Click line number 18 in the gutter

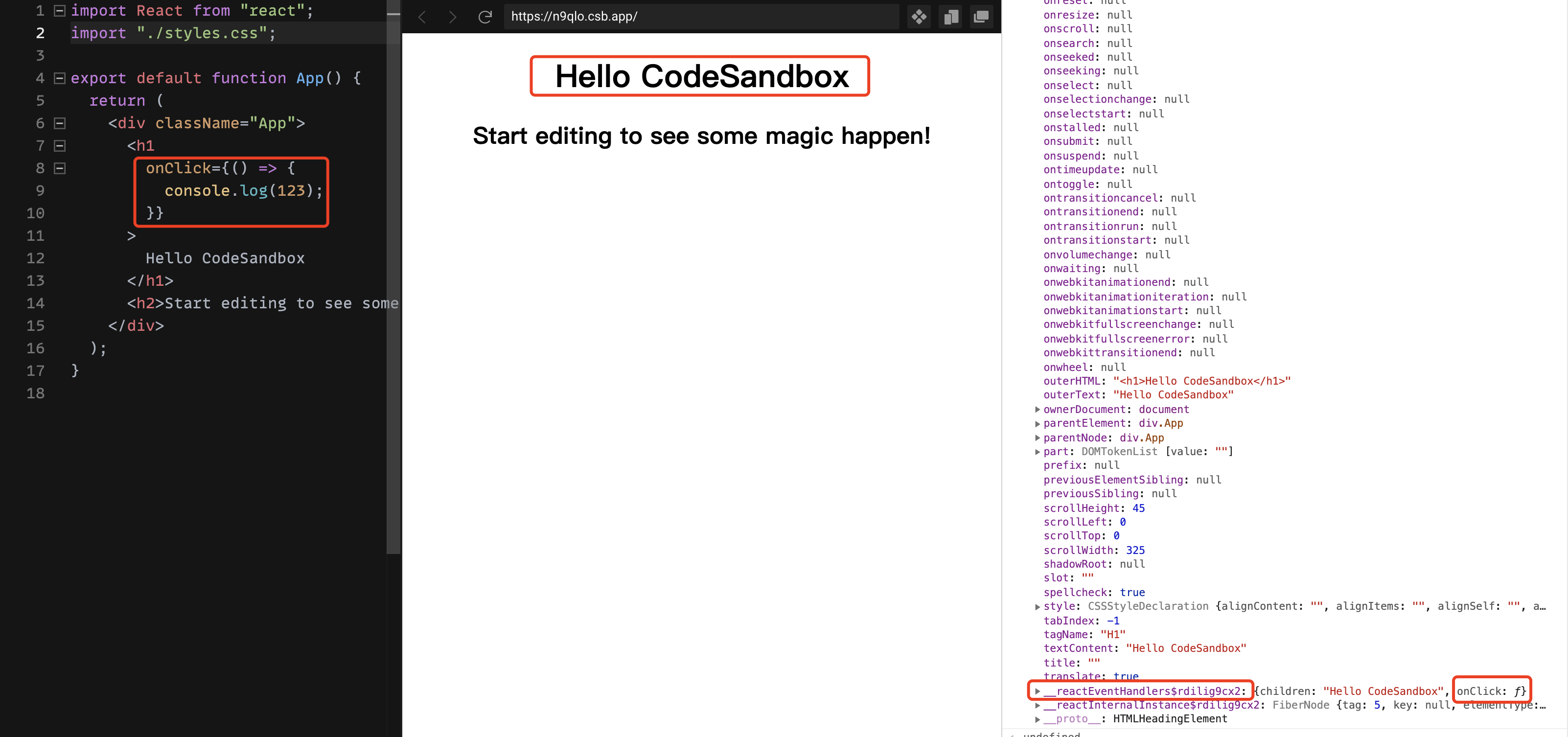tap(35, 394)
